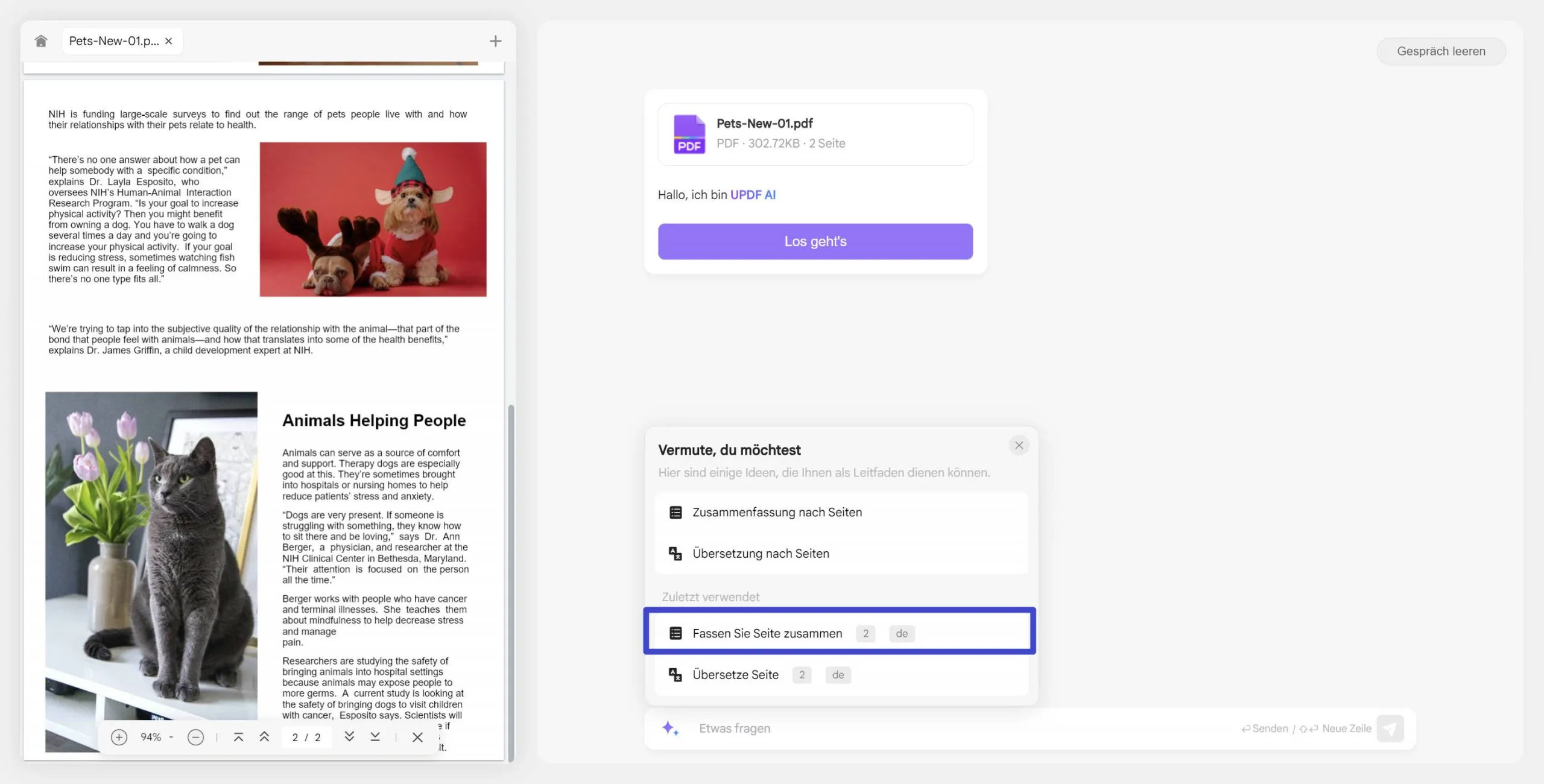Click the zoom in plus icon
Viewport: 1544px width, 784px height.
pos(119,737)
